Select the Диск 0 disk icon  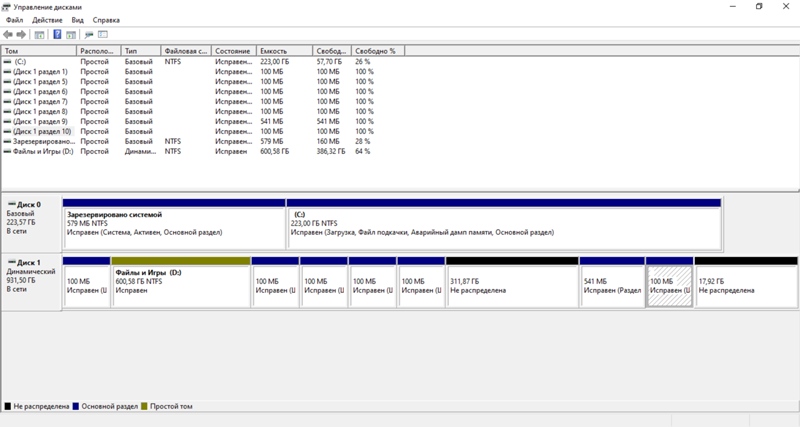[x=10, y=204]
